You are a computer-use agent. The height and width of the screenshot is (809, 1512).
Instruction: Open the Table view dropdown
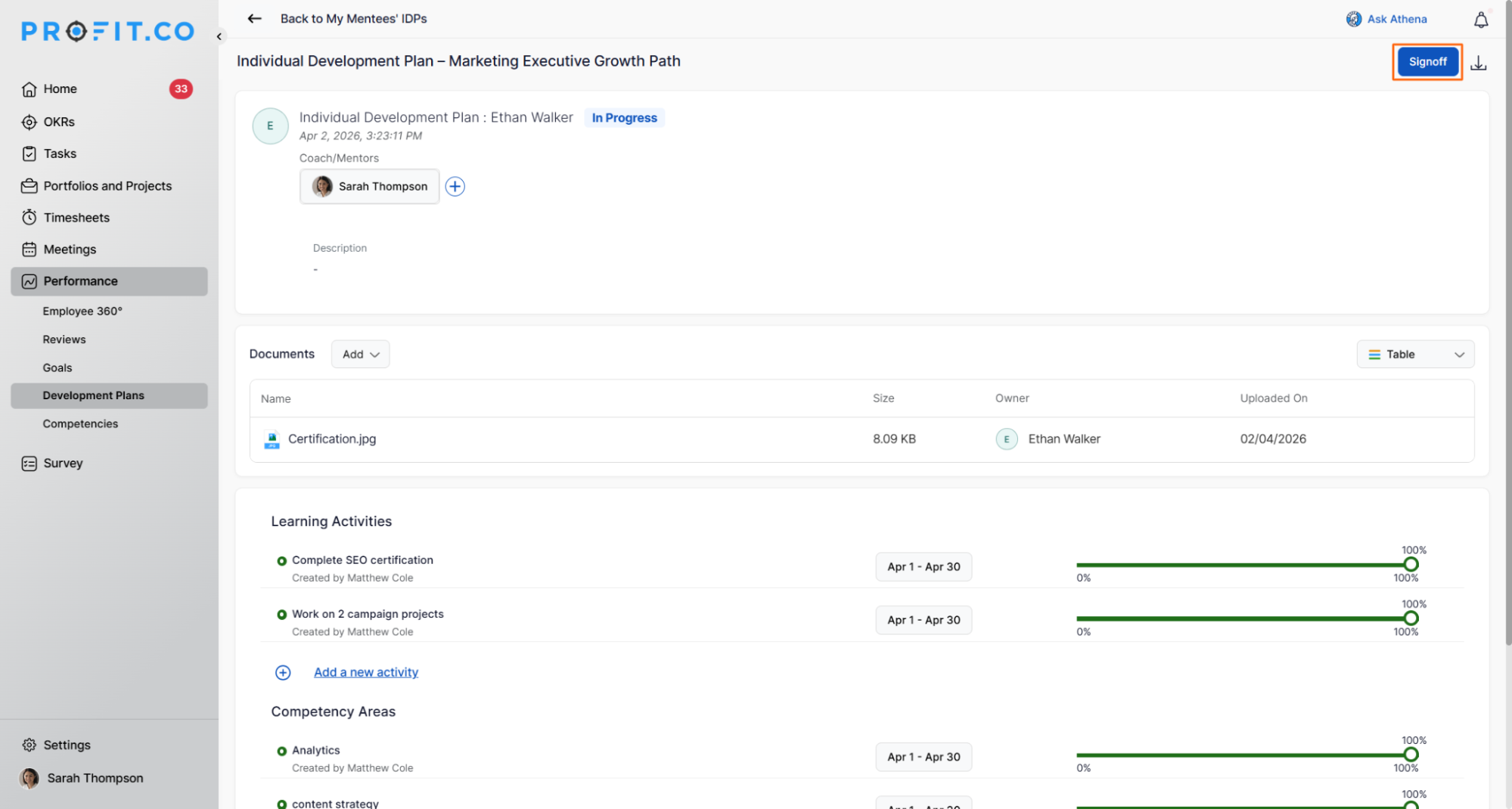click(x=1414, y=354)
